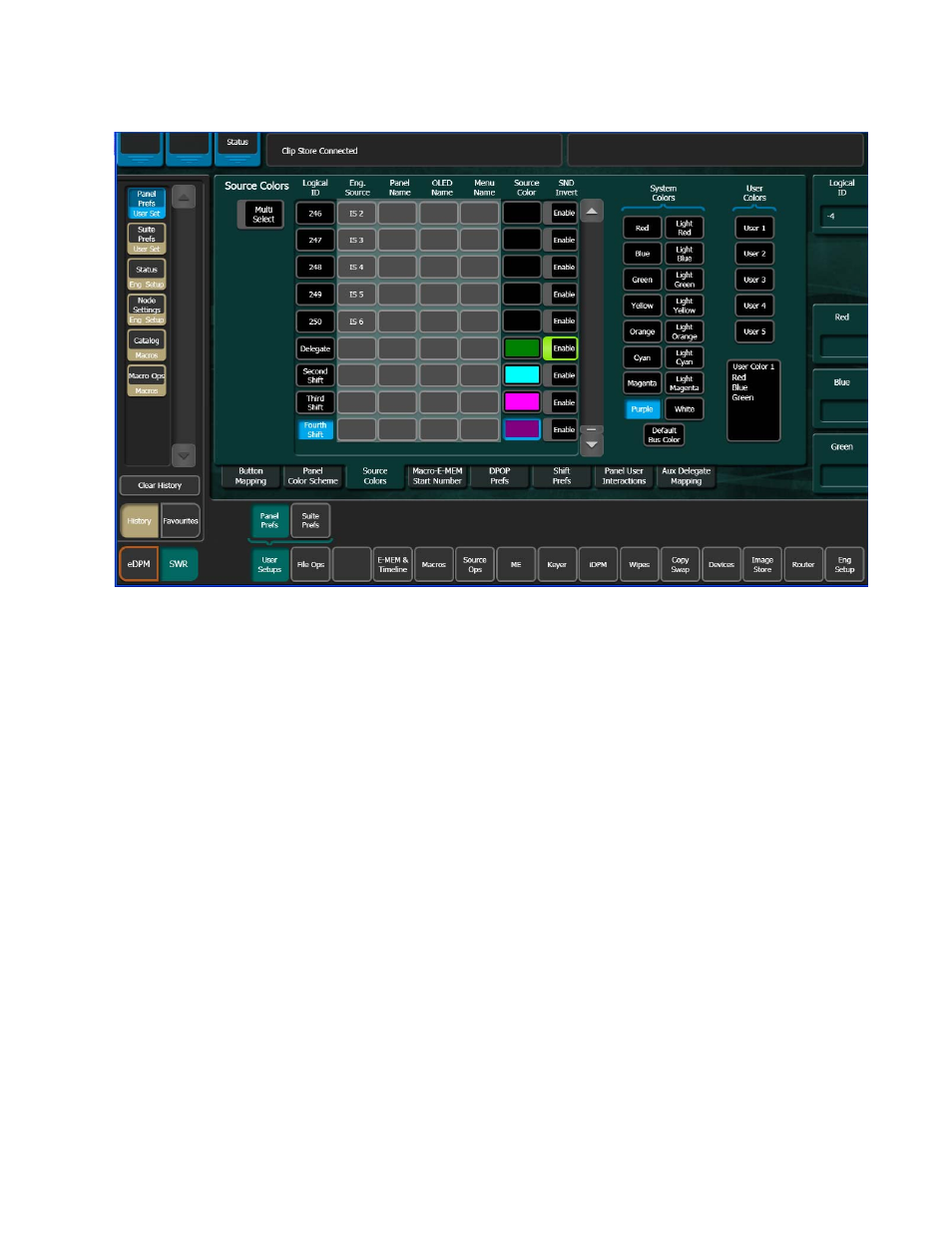Disable SND Invert on Delegate row
Screen dimensions: 952x1233
562,348
